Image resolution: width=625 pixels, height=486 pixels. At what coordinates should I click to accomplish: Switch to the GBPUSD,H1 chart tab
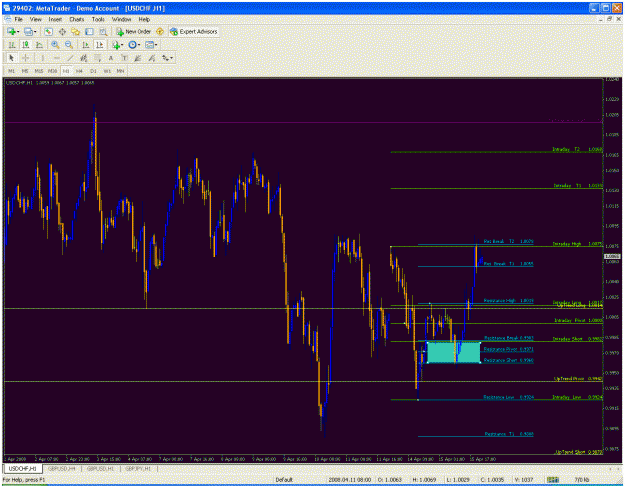pyautogui.click(x=101, y=468)
